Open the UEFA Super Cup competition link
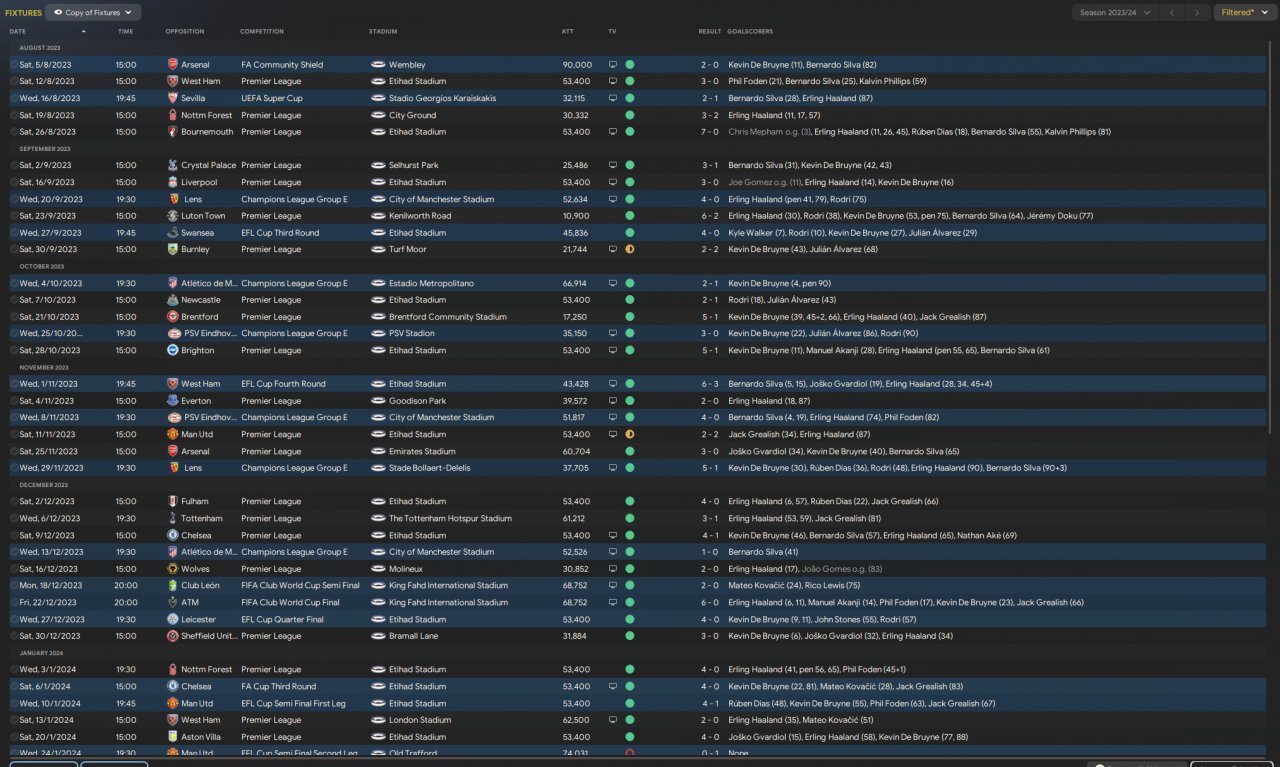This screenshot has height=767, width=1280. tap(272, 98)
